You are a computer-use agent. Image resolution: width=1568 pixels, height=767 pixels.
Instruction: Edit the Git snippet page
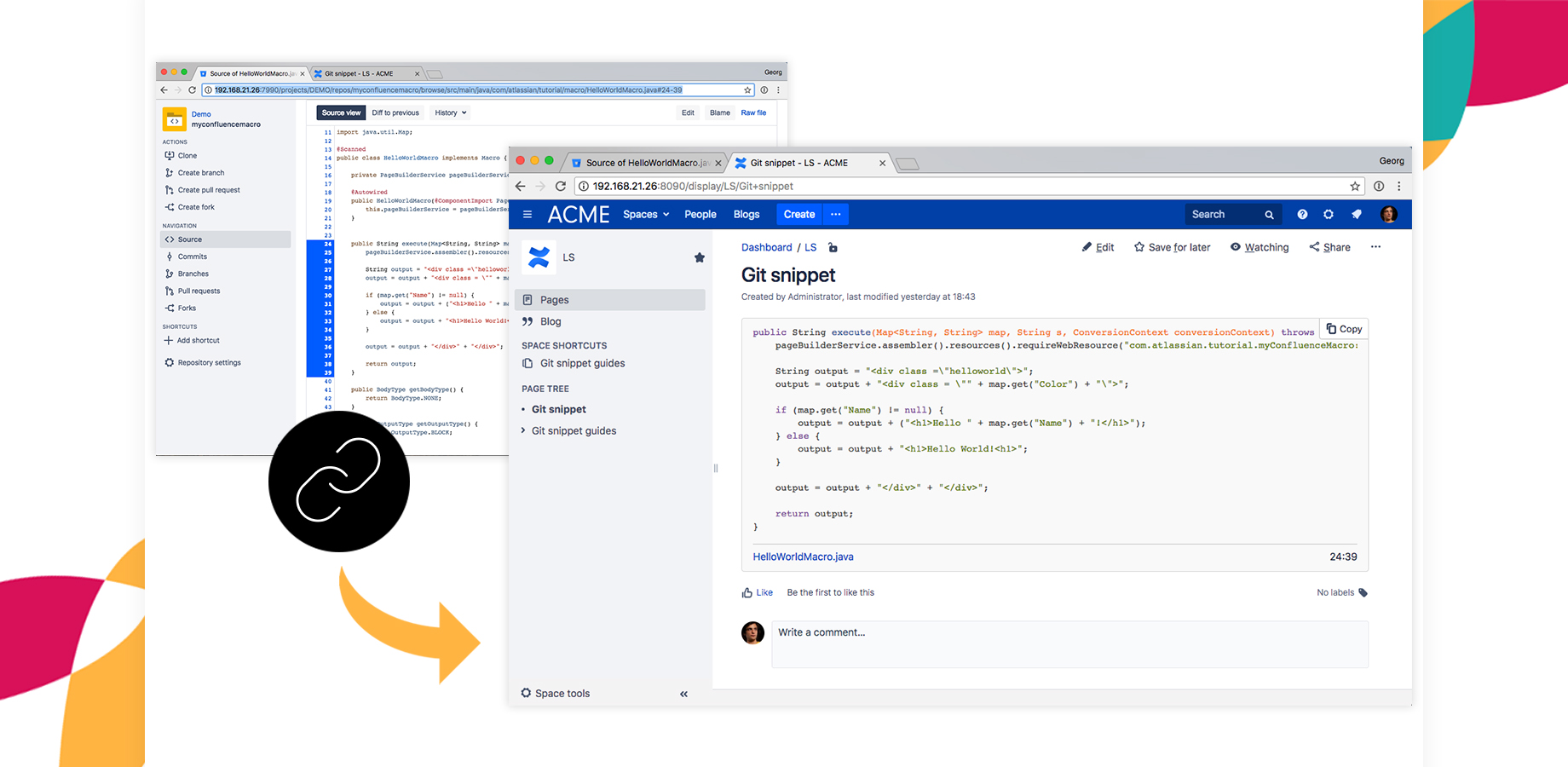[x=1098, y=247]
